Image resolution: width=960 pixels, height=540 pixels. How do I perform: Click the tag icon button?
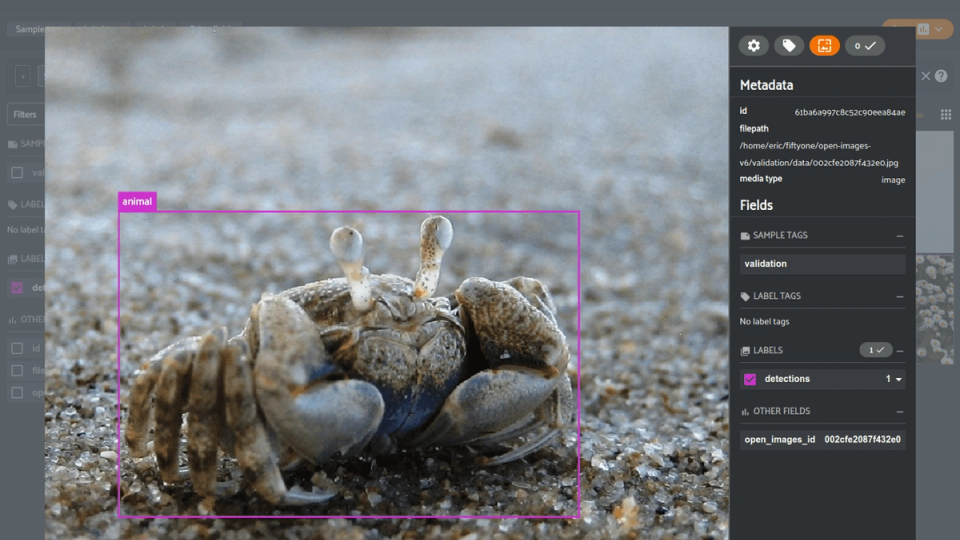(789, 45)
